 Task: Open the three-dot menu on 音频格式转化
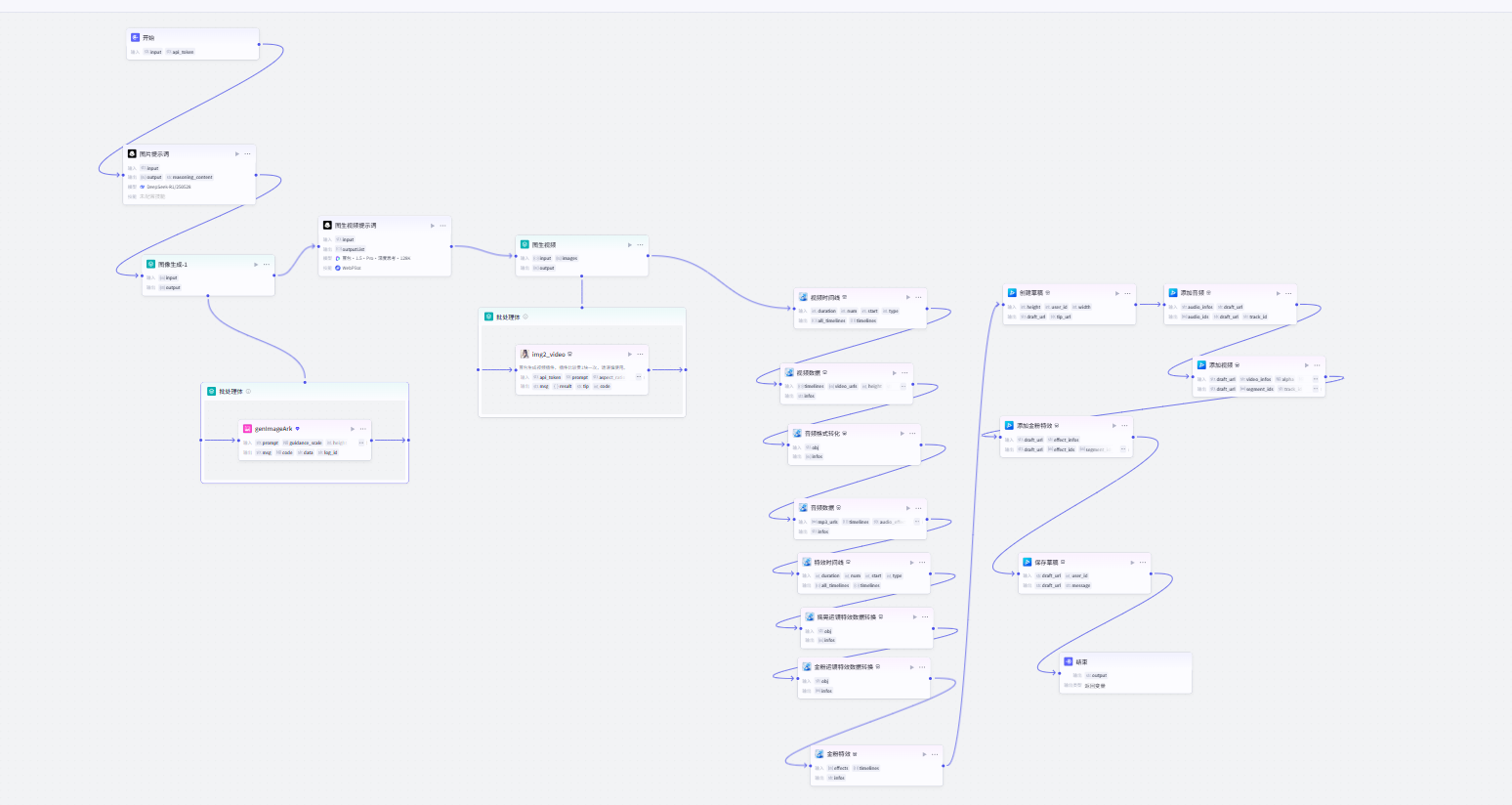pyautogui.click(x=912, y=433)
